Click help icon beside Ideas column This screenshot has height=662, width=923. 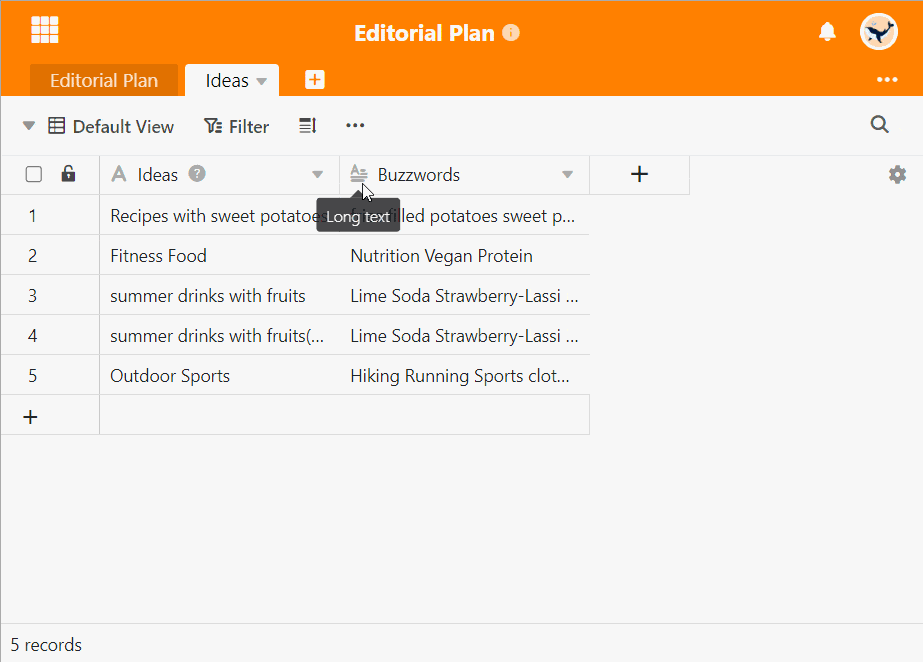[x=197, y=174]
